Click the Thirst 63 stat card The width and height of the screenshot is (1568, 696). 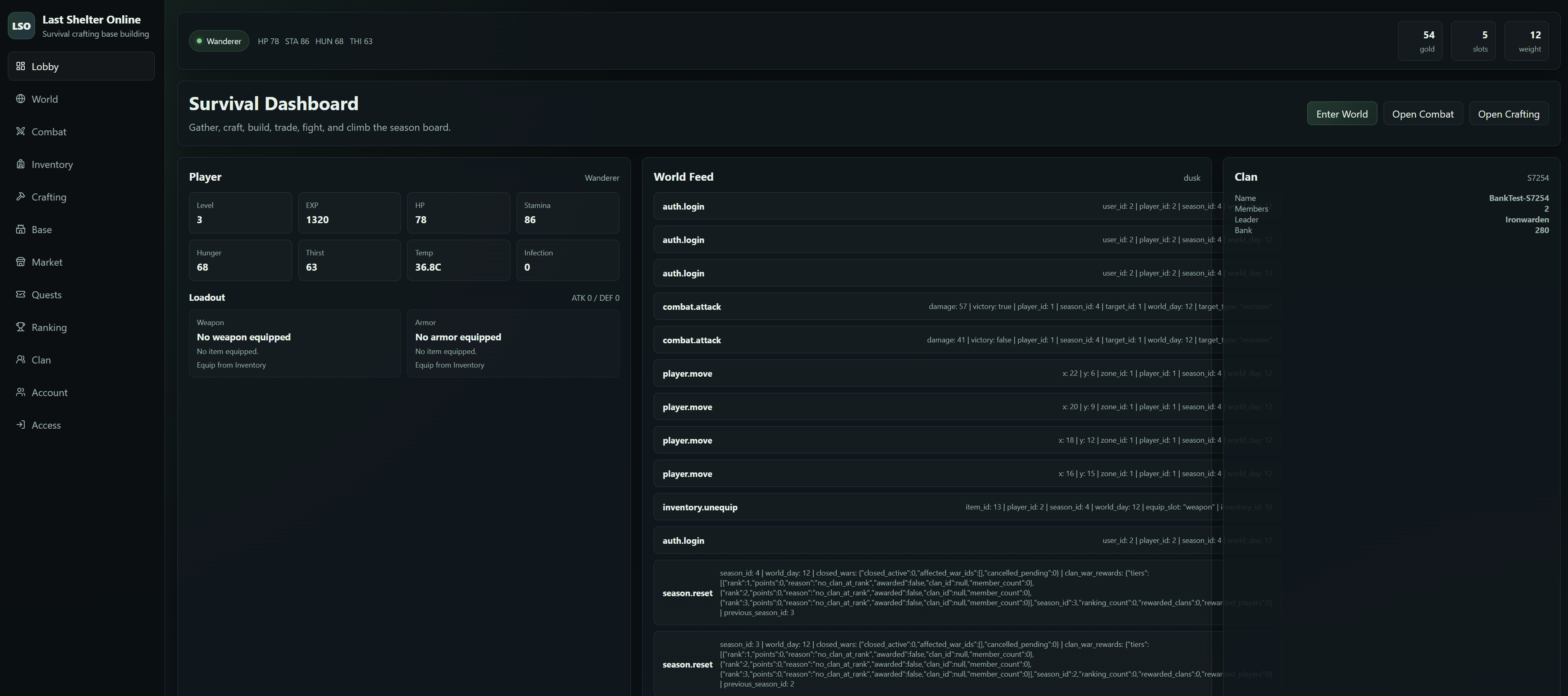(349, 260)
